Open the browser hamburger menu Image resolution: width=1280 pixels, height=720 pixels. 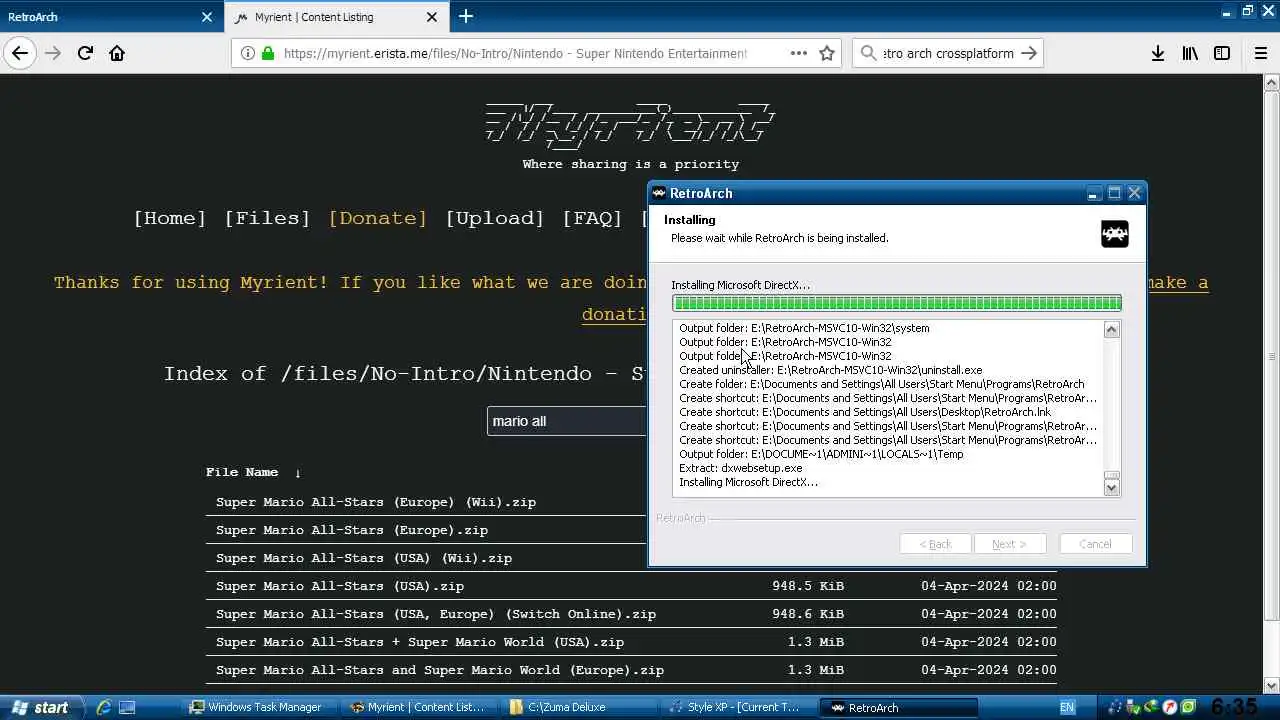click(1261, 53)
